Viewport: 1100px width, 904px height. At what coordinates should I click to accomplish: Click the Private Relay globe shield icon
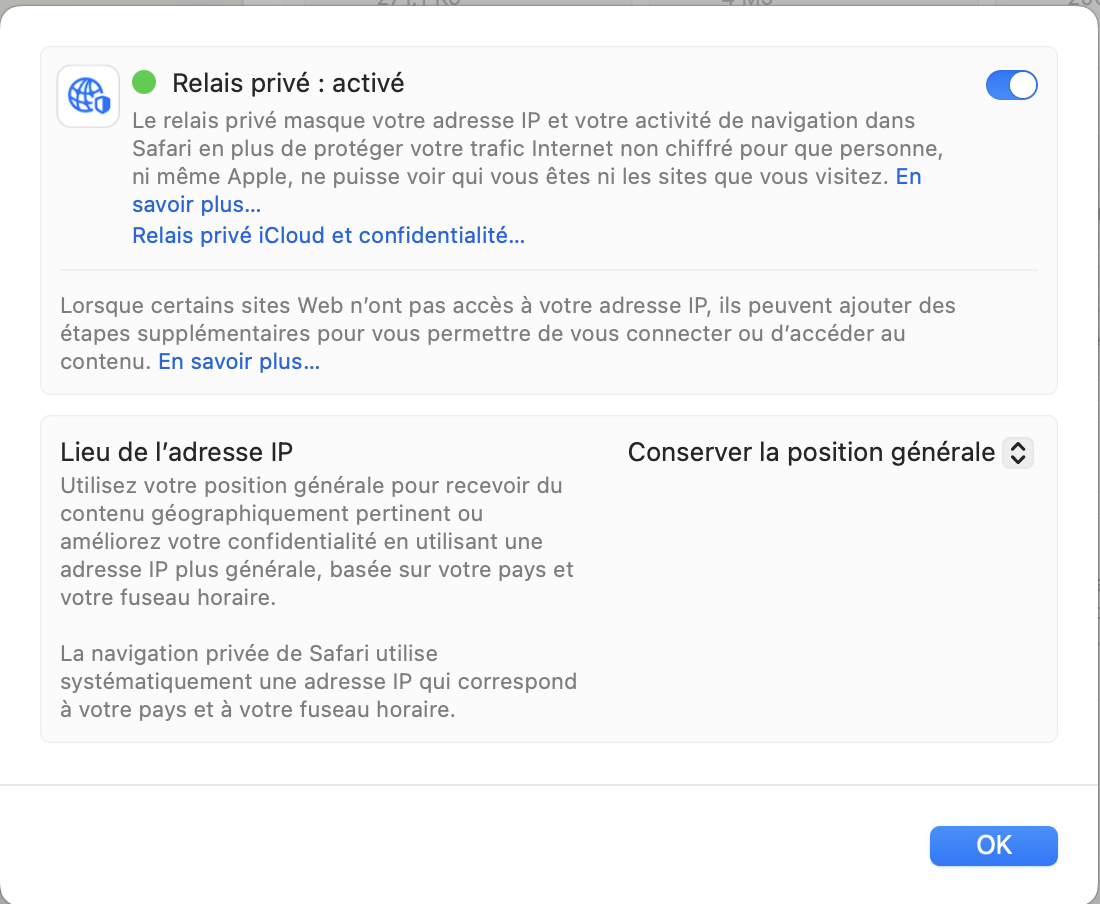(88, 96)
